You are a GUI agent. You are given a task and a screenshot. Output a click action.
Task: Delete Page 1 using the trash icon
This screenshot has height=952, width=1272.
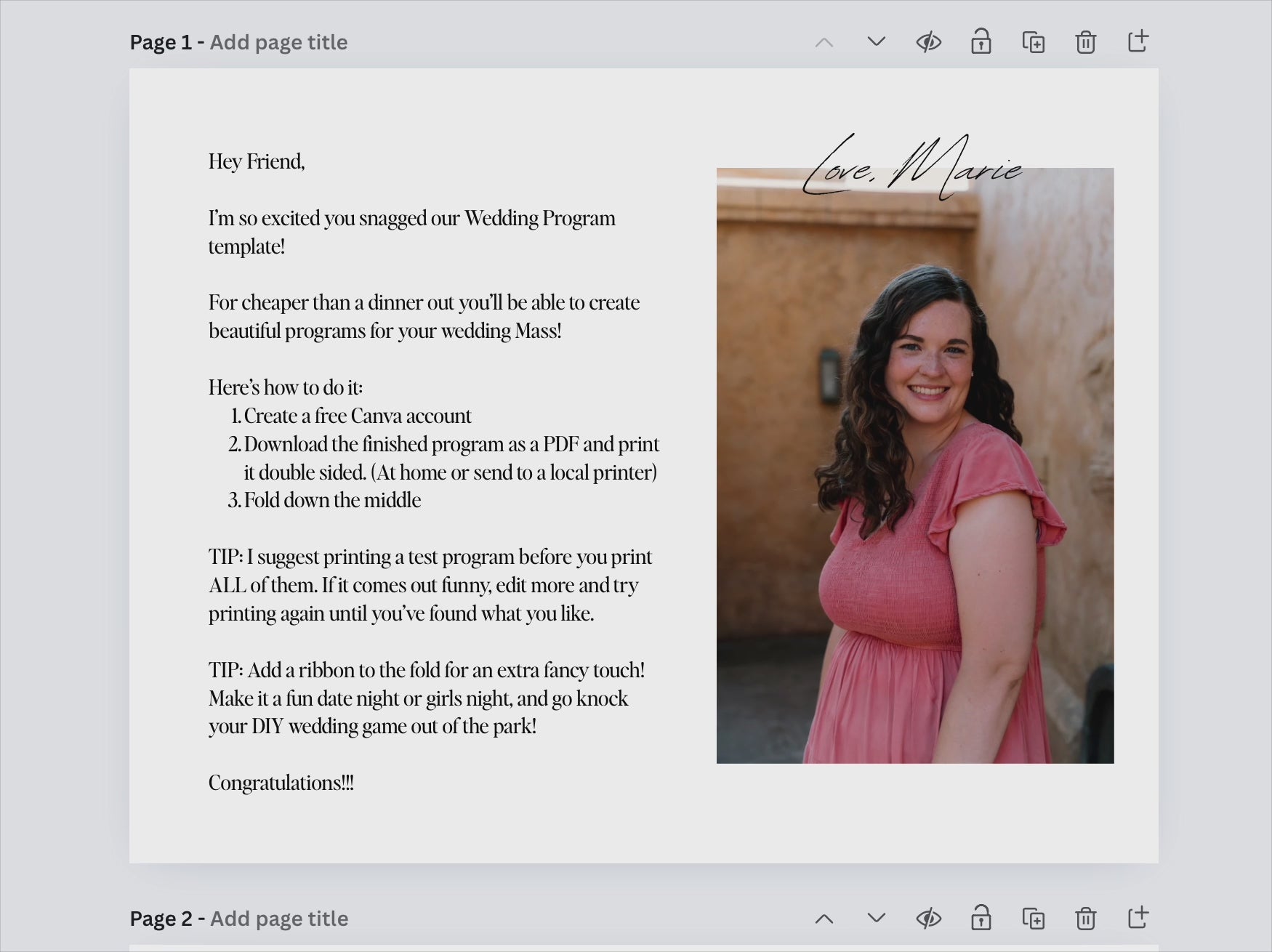coord(1085,42)
